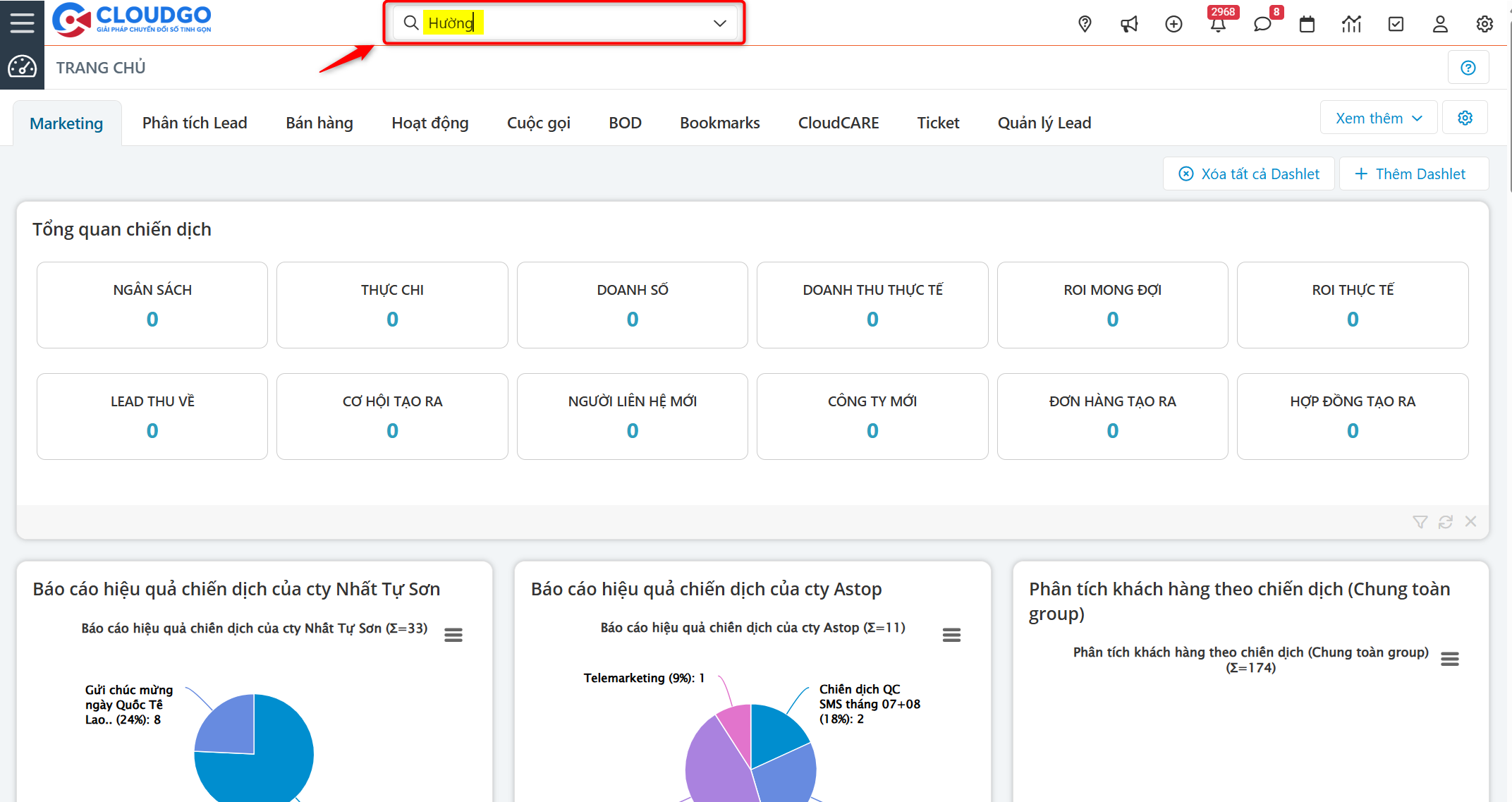
Task: Open the notifications bell icon
Action: click(x=1218, y=25)
